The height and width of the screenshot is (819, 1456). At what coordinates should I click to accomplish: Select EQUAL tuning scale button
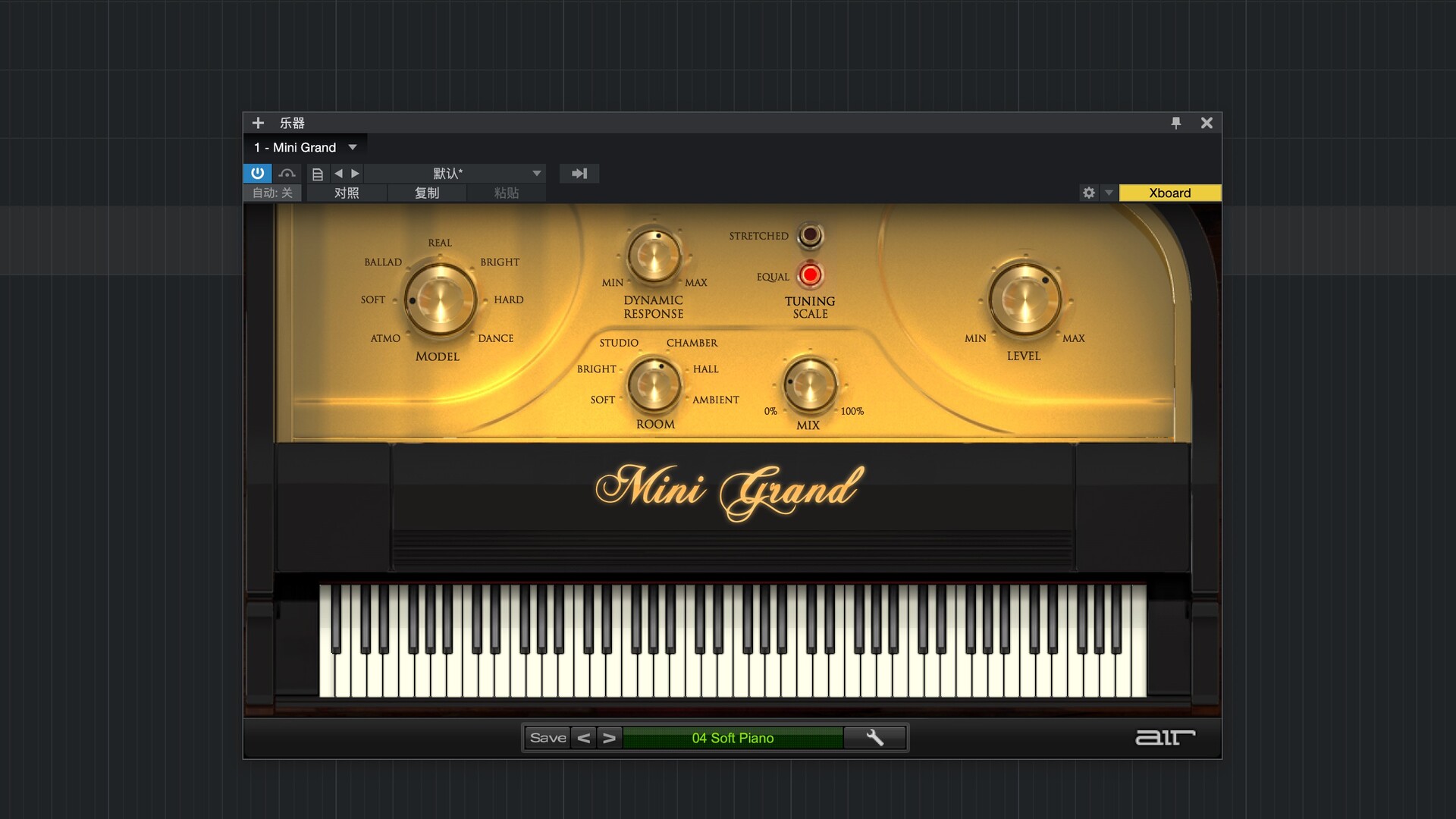810,275
